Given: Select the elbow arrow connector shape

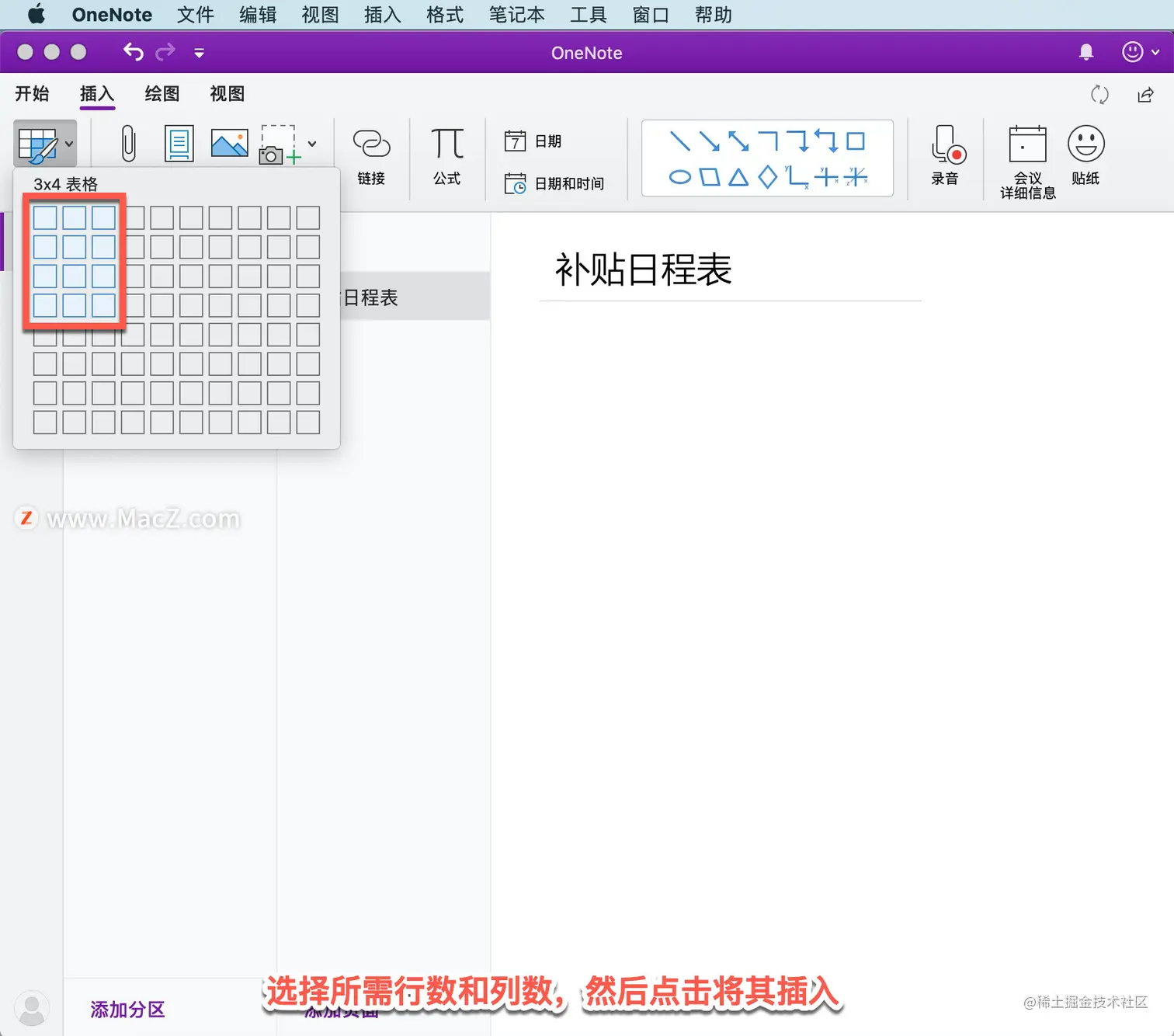Looking at the screenshot, I should pyautogui.click(x=797, y=141).
